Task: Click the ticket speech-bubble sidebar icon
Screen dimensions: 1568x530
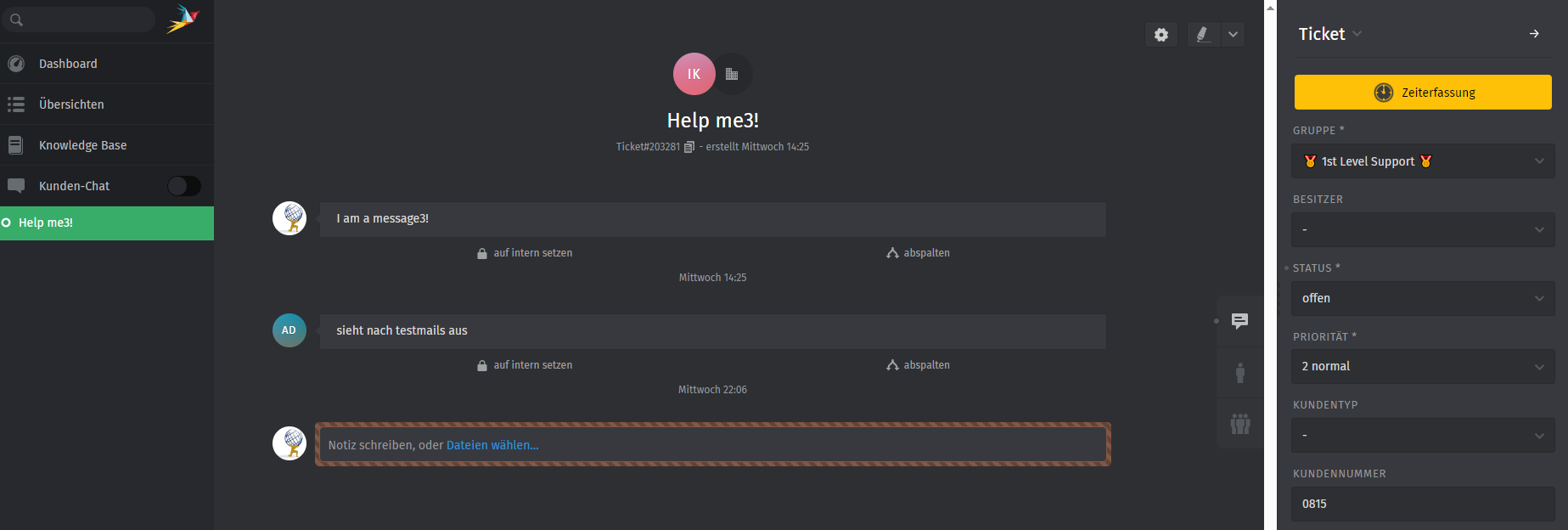Action: pos(1239,321)
